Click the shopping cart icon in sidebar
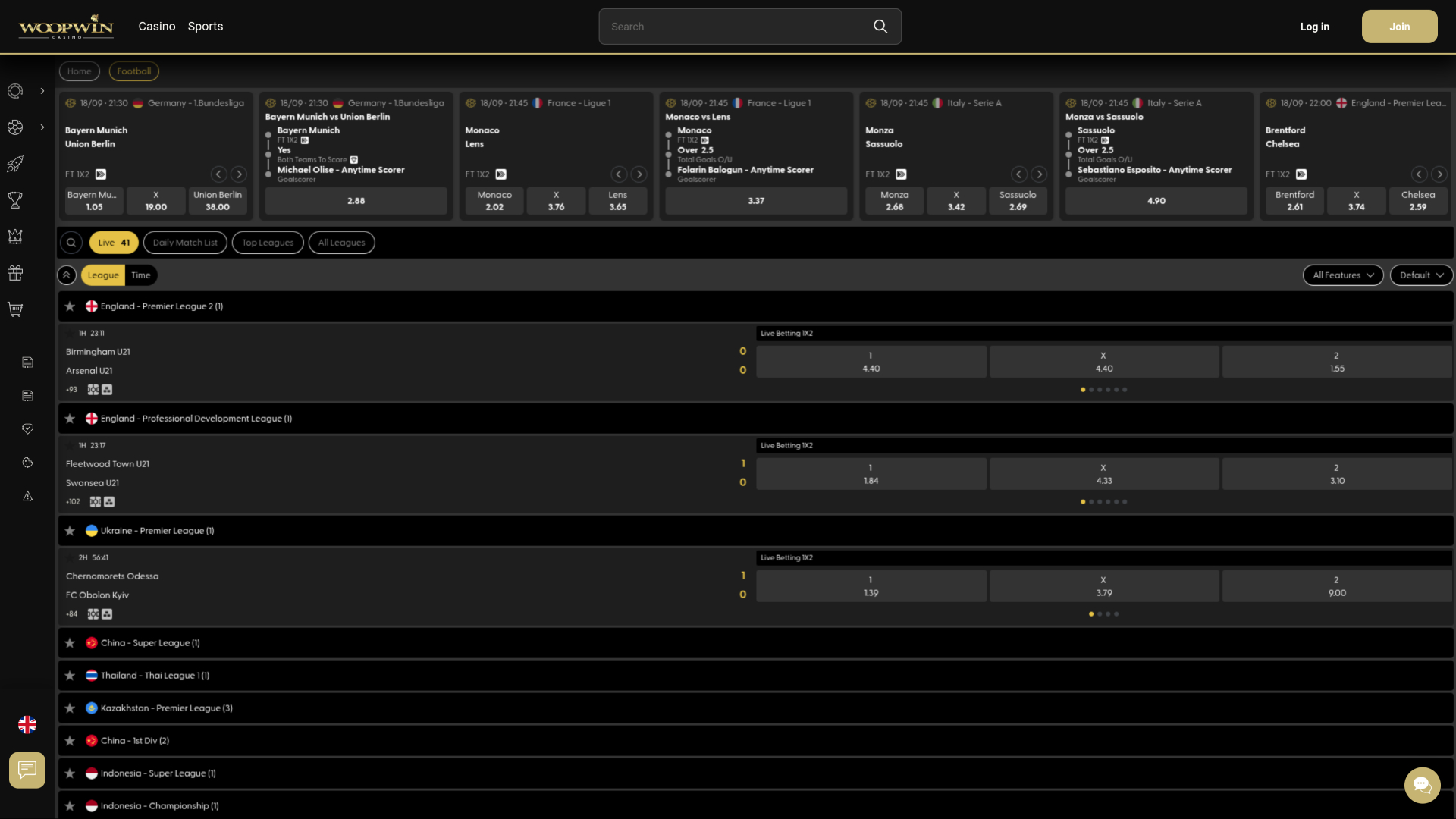Viewport: 1456px width, 819px height. pos(15,309)
